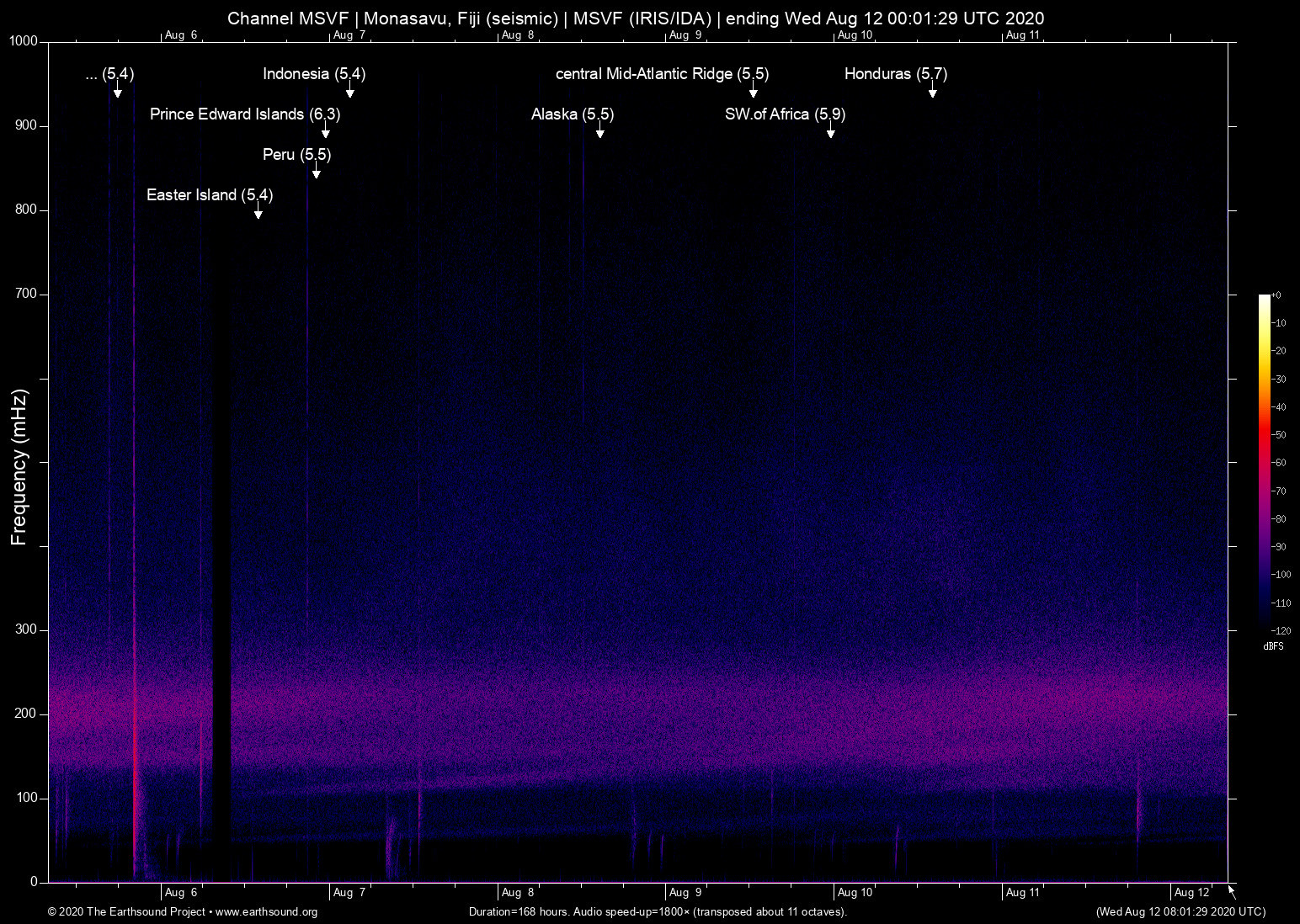Select the 'Indonesia (5.4)' earthquake label

pos(314,74)
